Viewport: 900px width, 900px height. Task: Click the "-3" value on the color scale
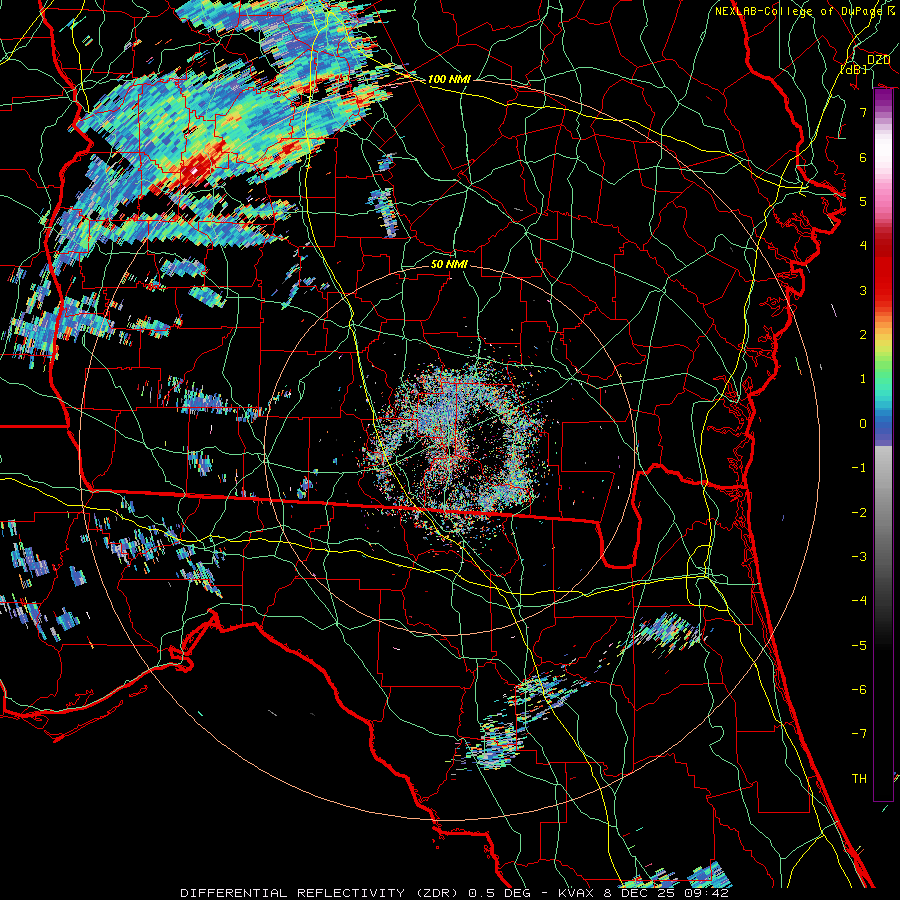859,557
